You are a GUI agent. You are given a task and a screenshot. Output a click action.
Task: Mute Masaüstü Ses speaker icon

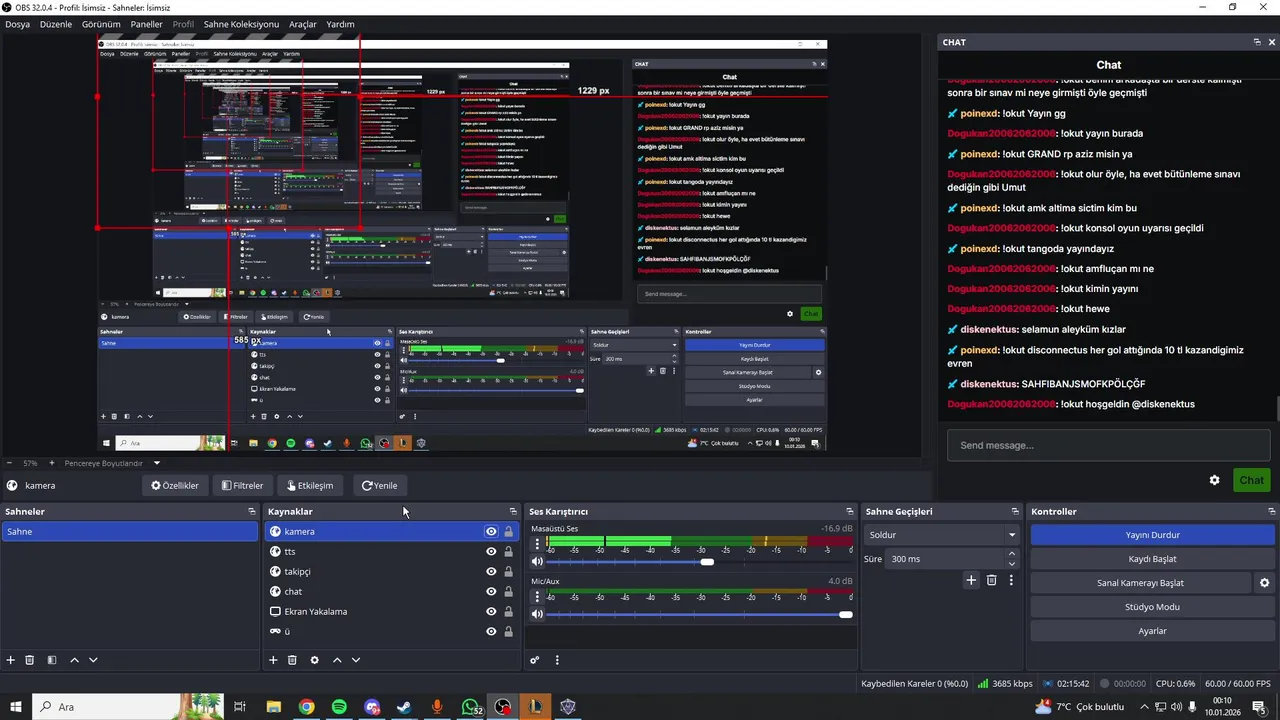coord(538,562)
